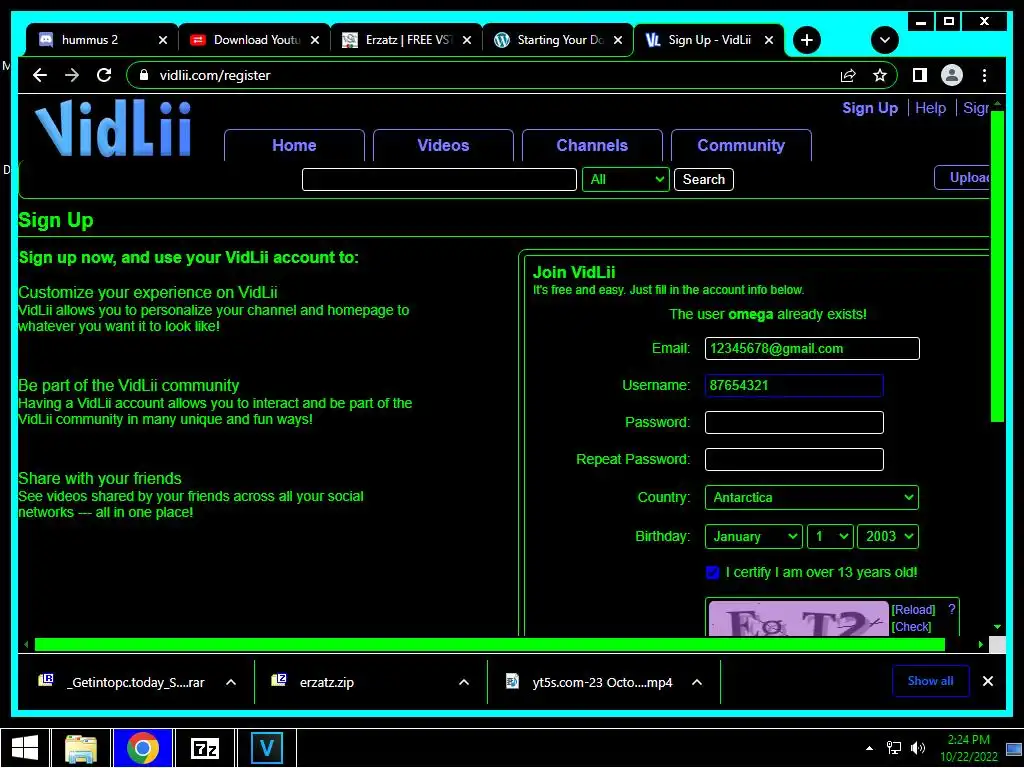1024x768 pixels.
Task: Open the All search category dropdown
Action: 626,179
